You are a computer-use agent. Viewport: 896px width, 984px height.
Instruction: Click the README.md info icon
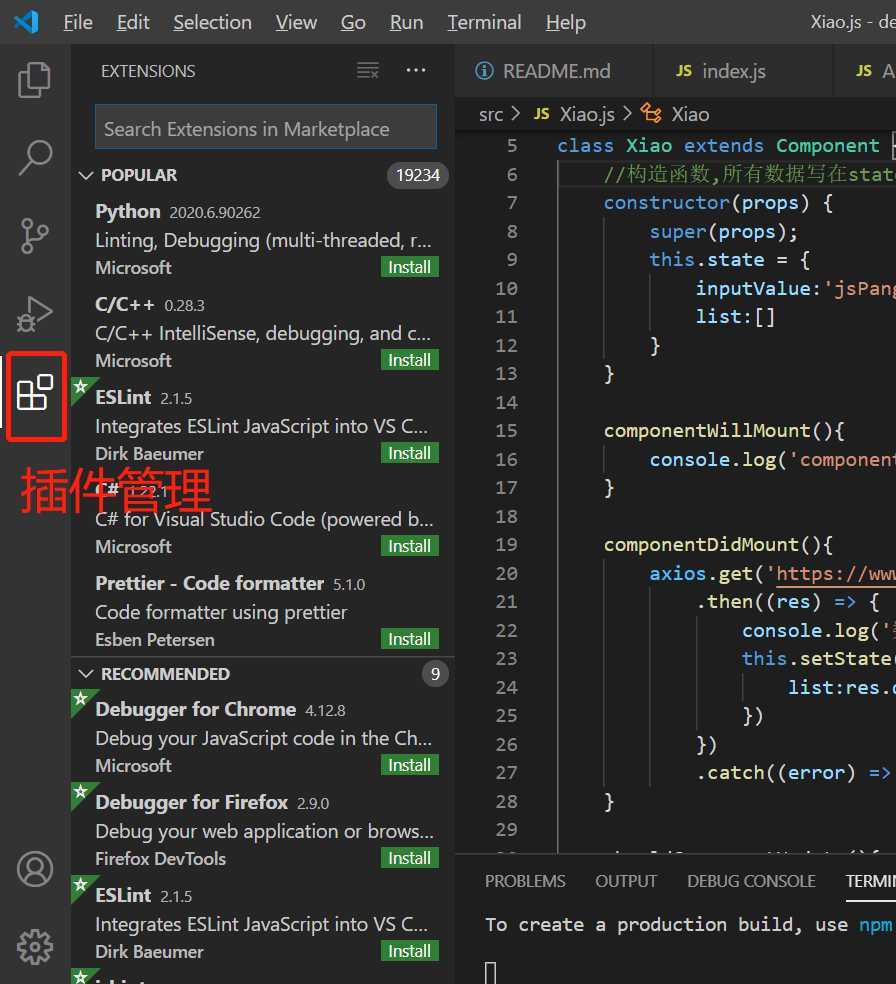pyautogui.click(x=484, y=71)
